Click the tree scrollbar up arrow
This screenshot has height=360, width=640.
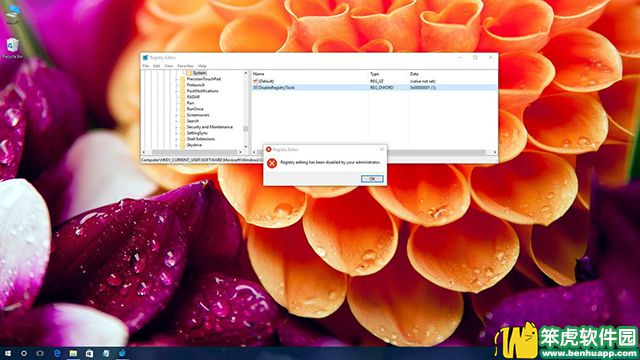pos(246,73)
